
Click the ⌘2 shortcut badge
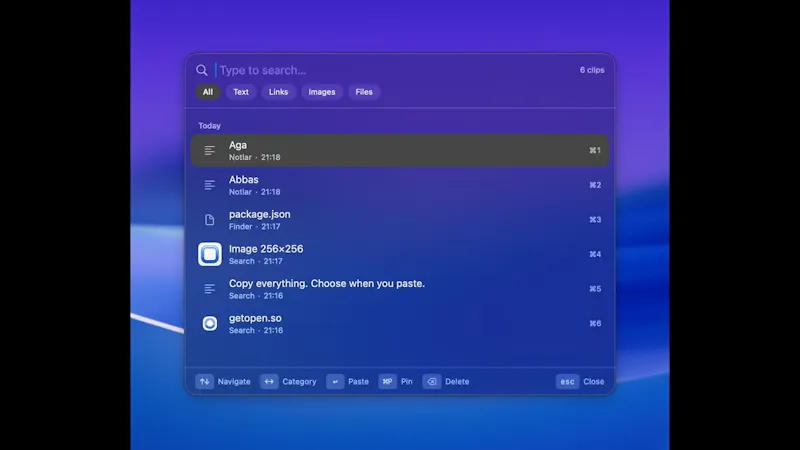595,185
